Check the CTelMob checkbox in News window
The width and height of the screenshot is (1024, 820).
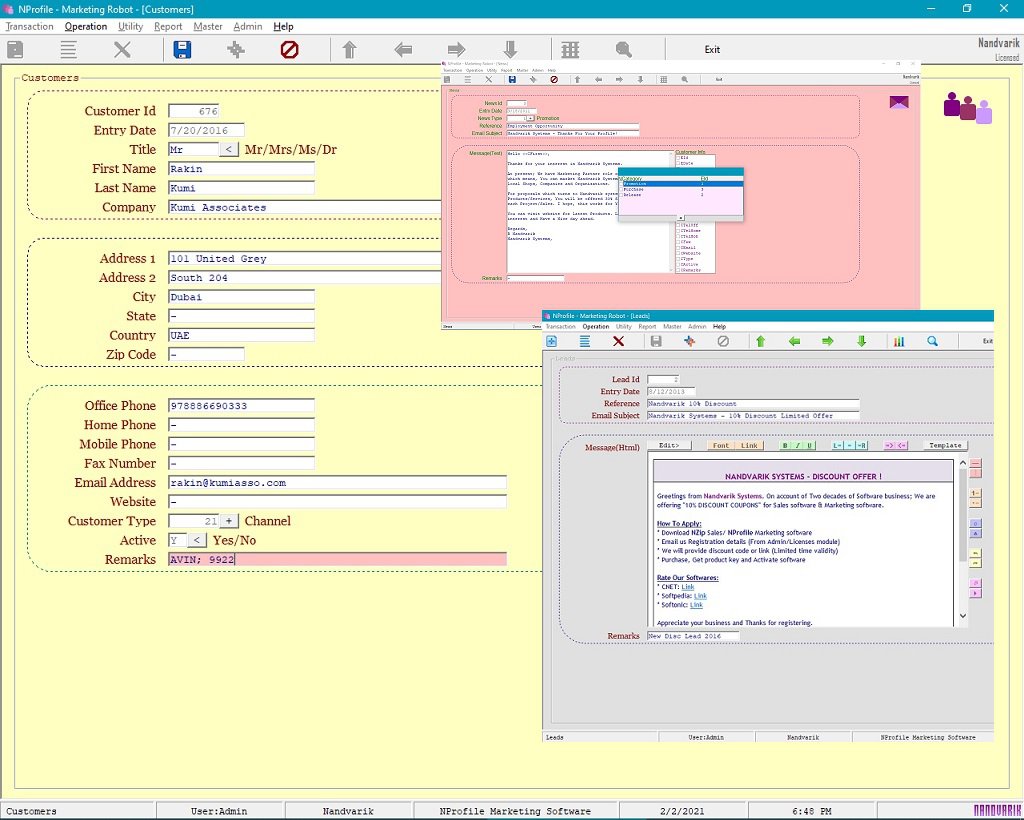coord(678,236)
